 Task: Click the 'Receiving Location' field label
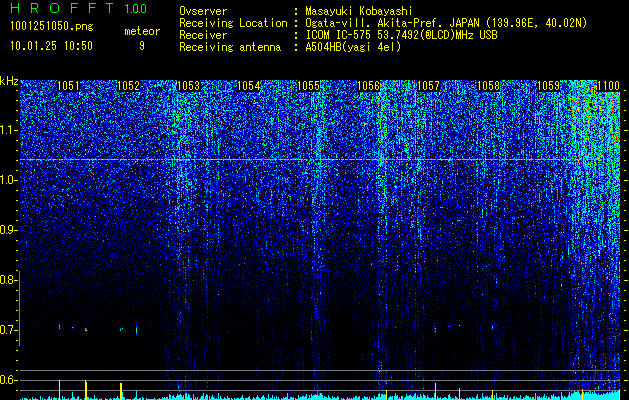tap(233, 23)
